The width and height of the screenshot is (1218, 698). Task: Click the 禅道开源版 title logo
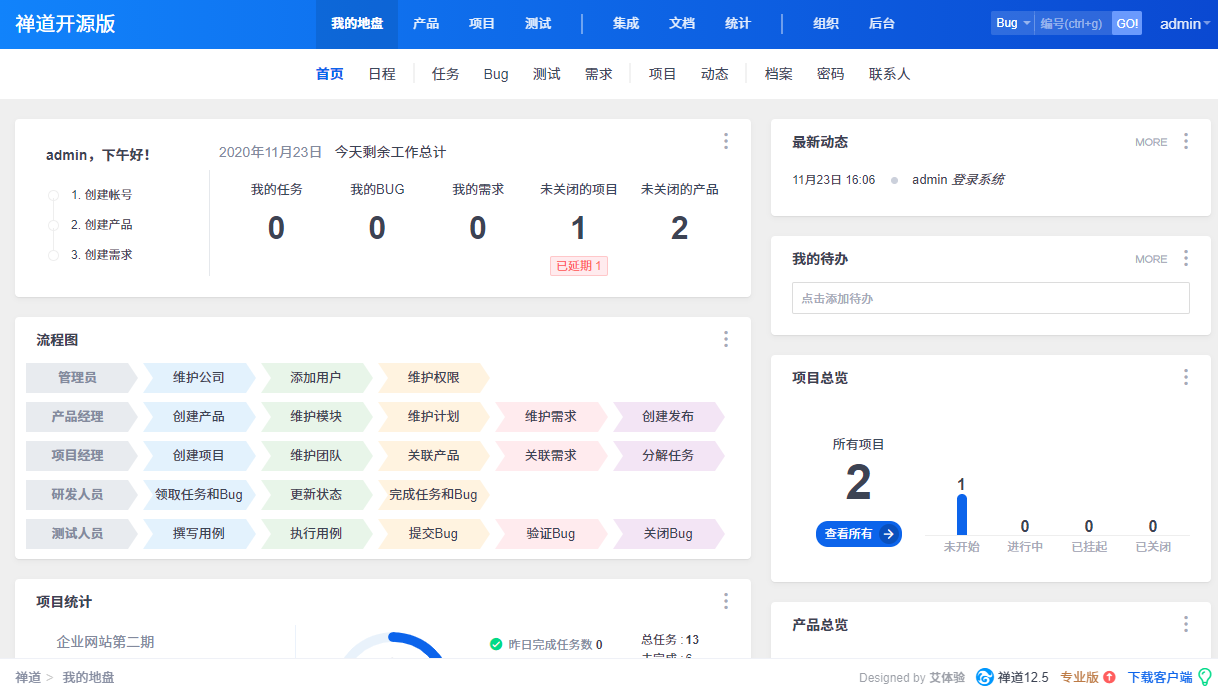point(65,24)
